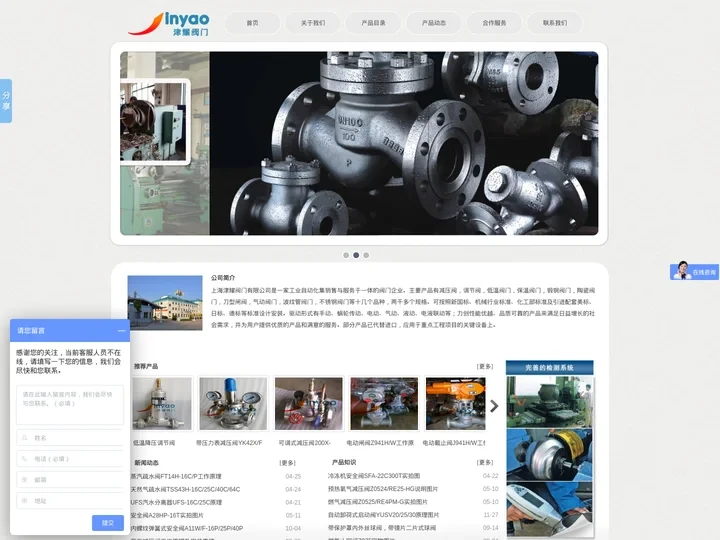Screen dimensions: 720x540
Task: Open 更多 link for 新闻动态
Action: point(287,462)
